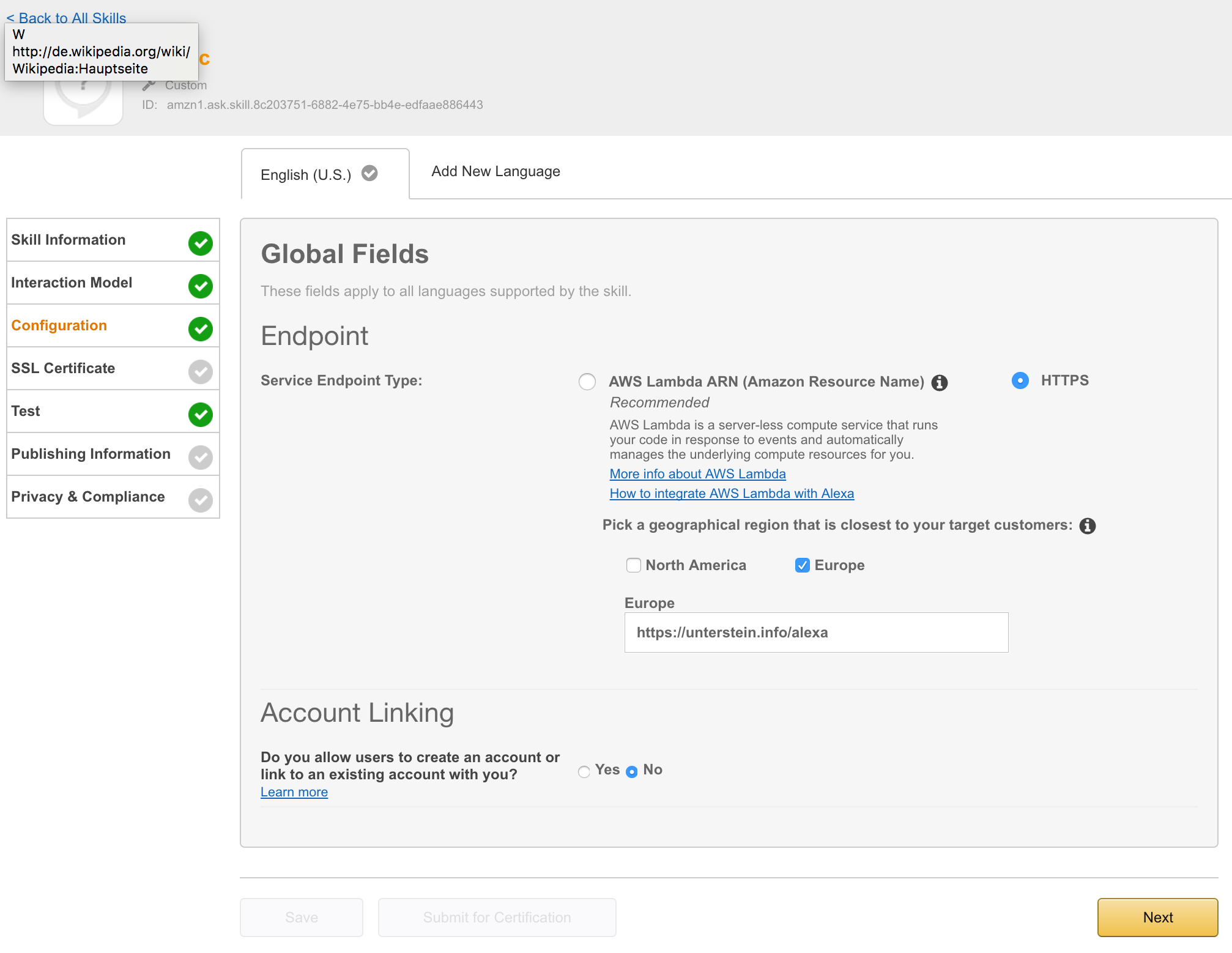This screenshot has width=1232, height=953.
Task: Click the info icon beside AWS Lambda ARN
Action: click(939, 383)
